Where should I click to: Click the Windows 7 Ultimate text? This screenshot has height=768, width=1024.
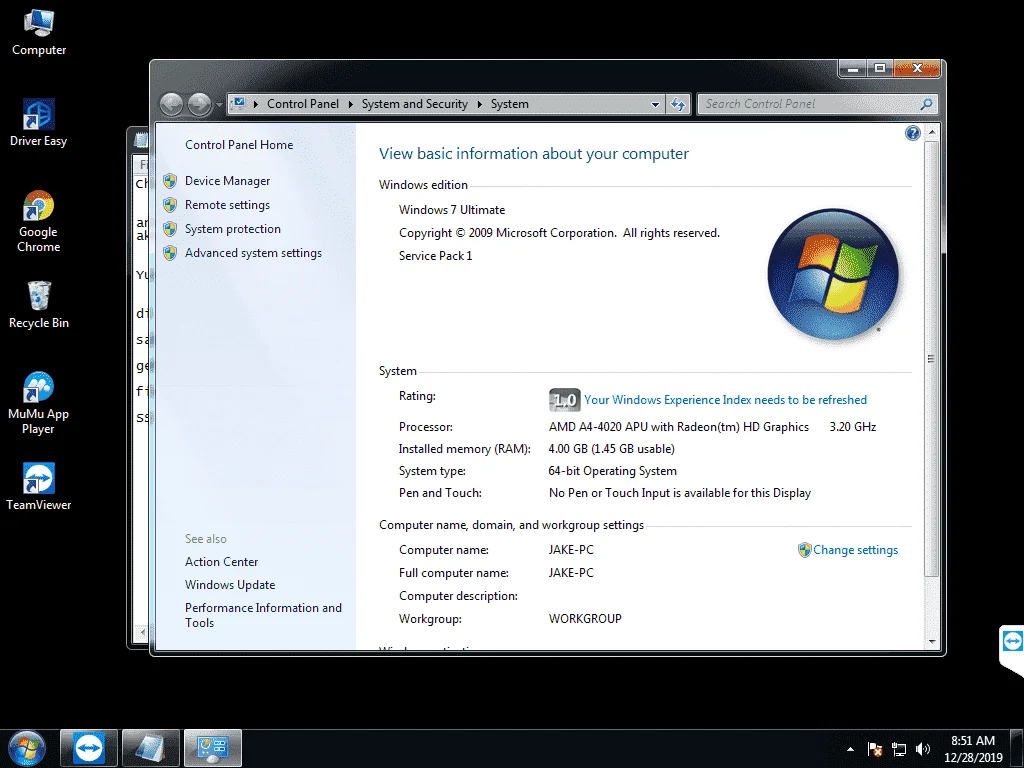coord(452,210)
